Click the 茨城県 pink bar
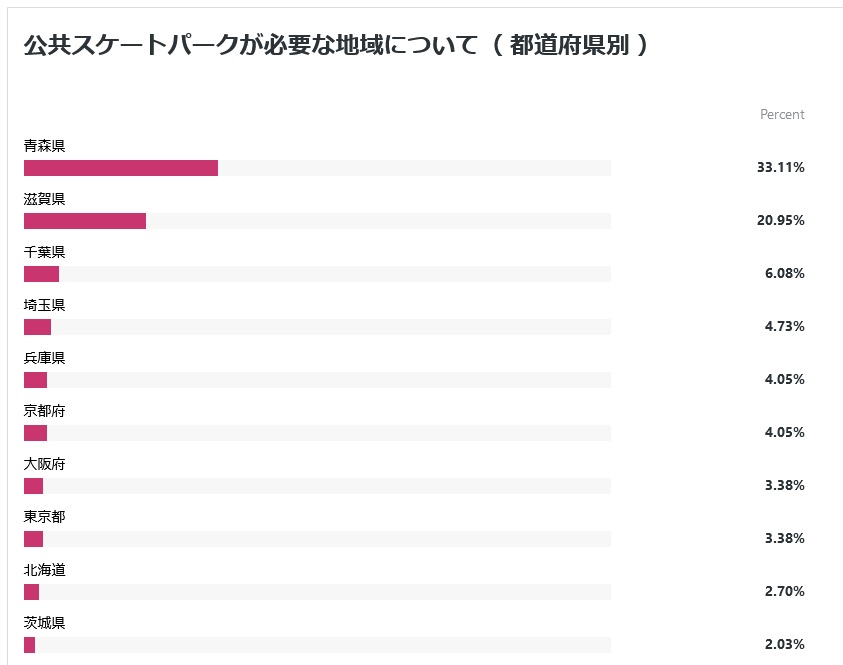This screenshot has height=665, width=843. (30, 645)
